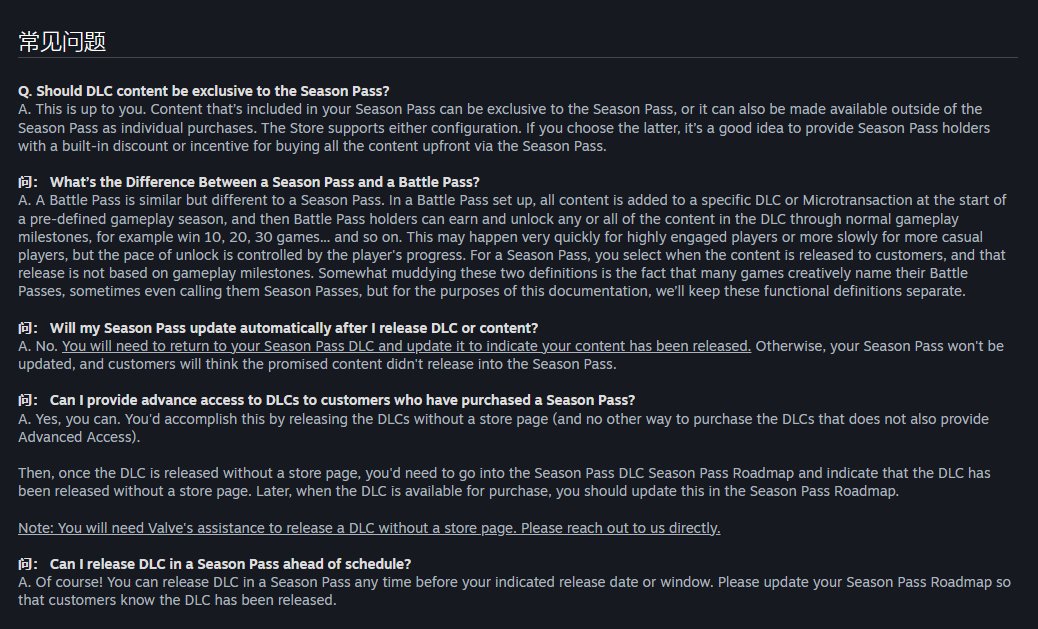Click the 'Will my Season Pass update automatically' question
Viewport: 1038px width, 629px height.
(294, 328)
